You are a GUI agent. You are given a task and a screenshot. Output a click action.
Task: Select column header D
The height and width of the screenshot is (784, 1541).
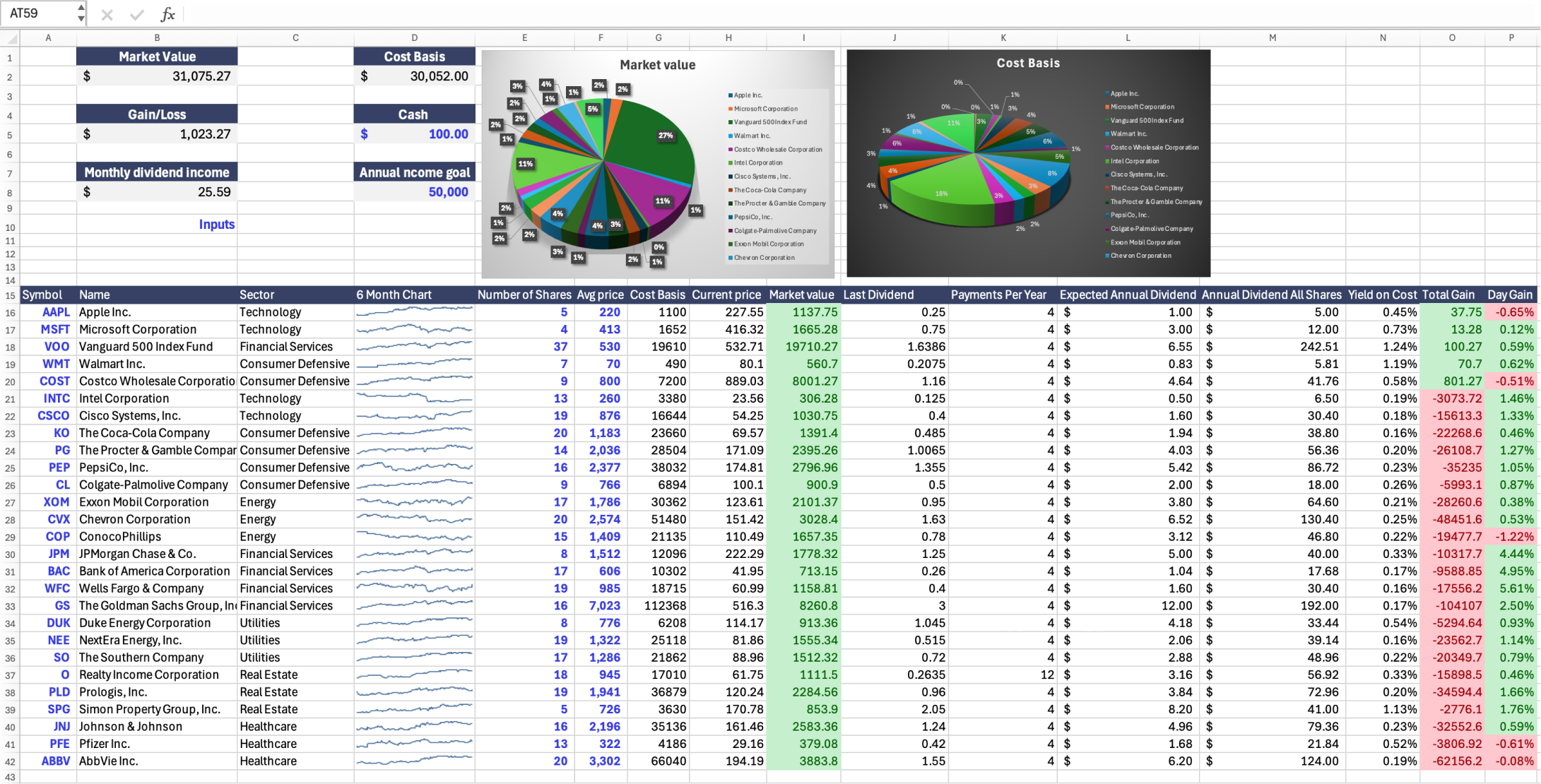click(x=414, y=37)
